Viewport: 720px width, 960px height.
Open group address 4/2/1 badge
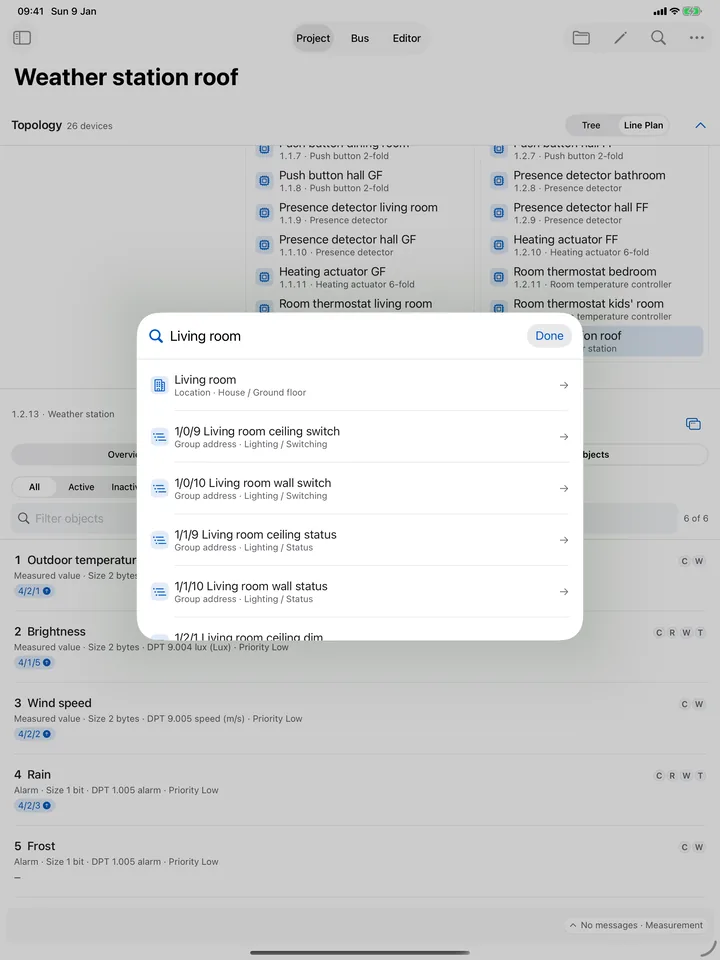point(34,591)
